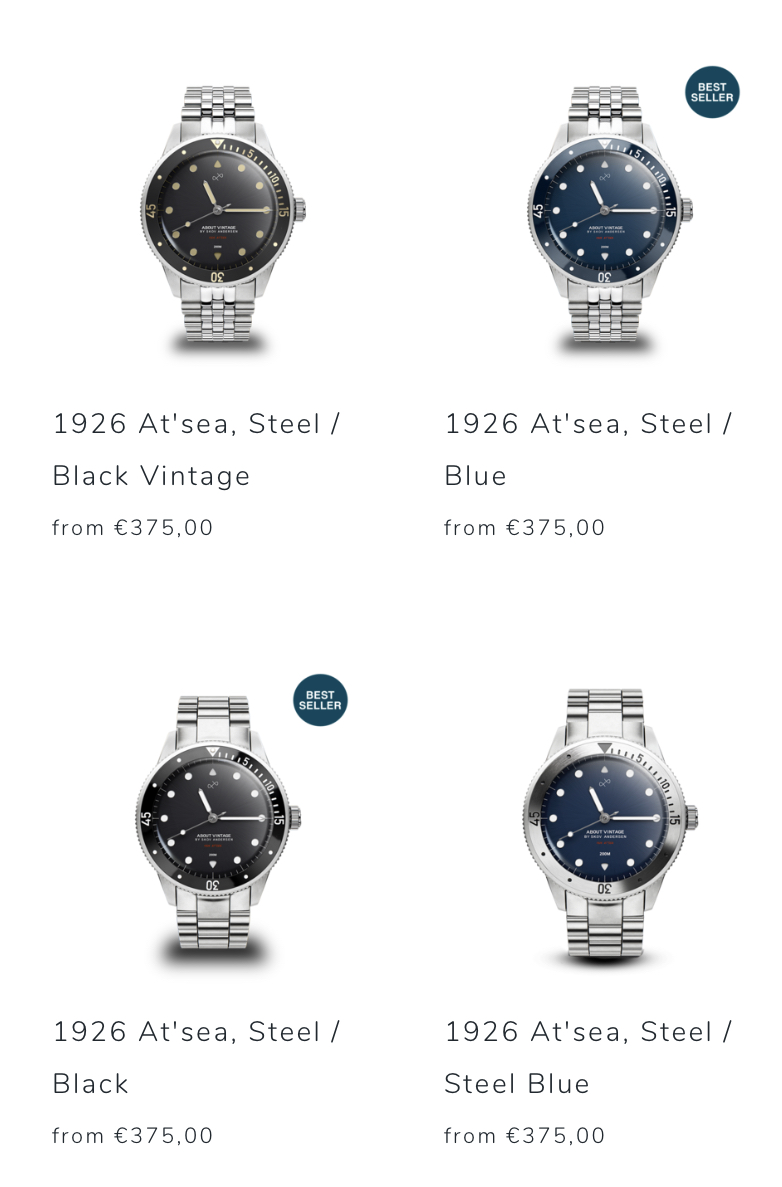Open the '1926 At'sea, Steel / Steel Blue' title link

pos(588,1058)
